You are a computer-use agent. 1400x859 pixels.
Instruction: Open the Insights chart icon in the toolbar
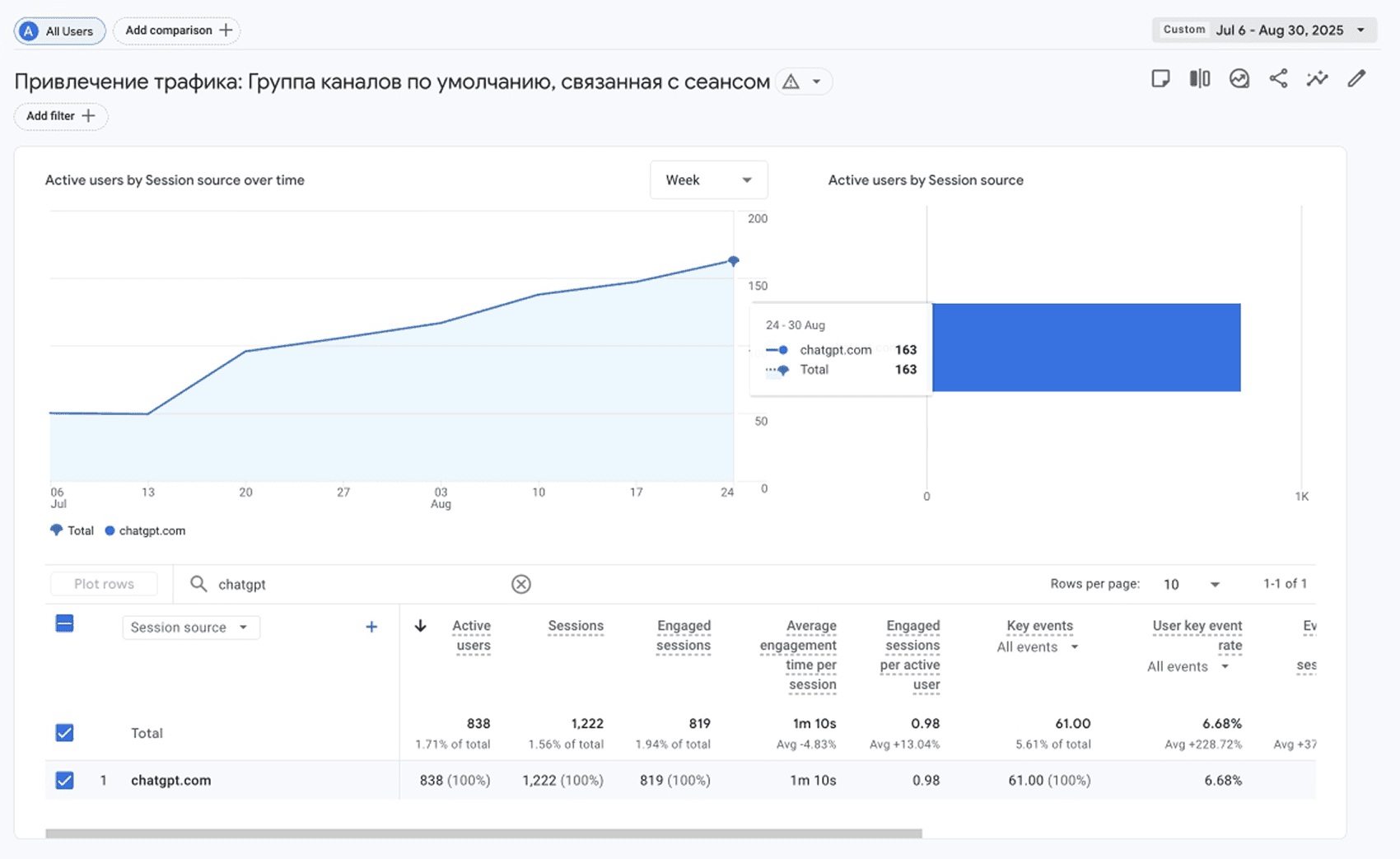coord(1239,78)
